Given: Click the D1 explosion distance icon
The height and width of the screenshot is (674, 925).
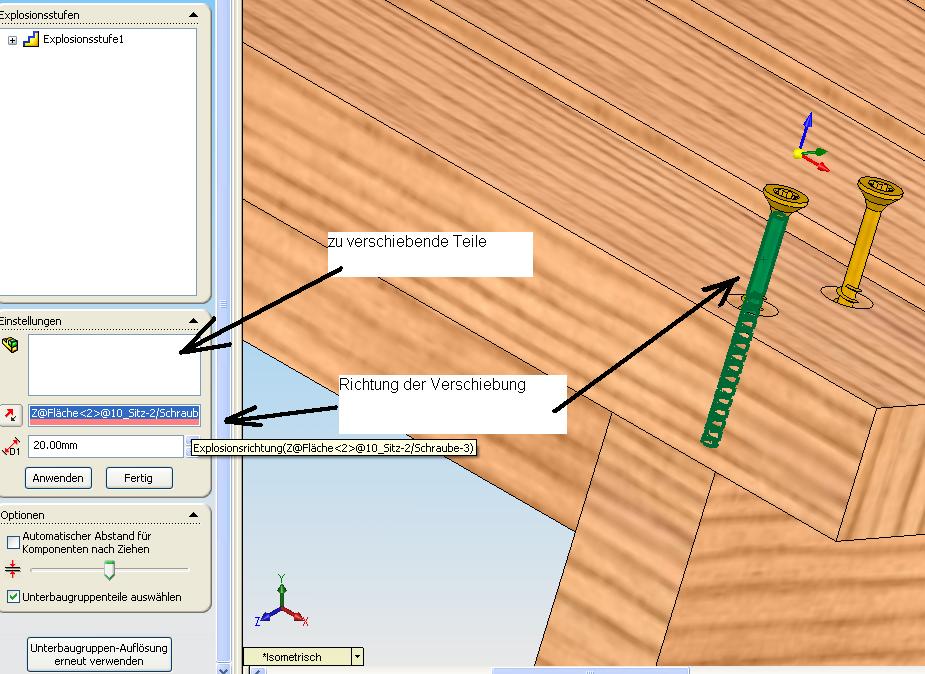Looking at the screenshot, I should 12,447.
